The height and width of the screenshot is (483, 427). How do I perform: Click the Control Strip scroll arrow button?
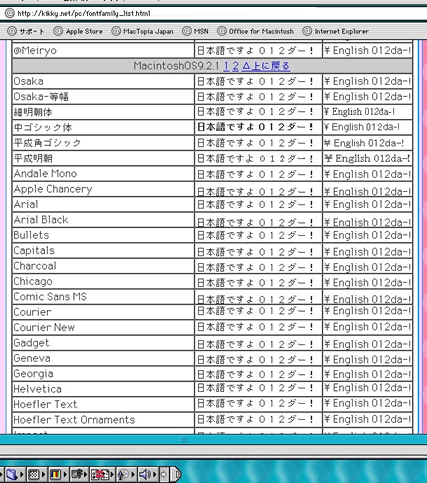(164, 474)
